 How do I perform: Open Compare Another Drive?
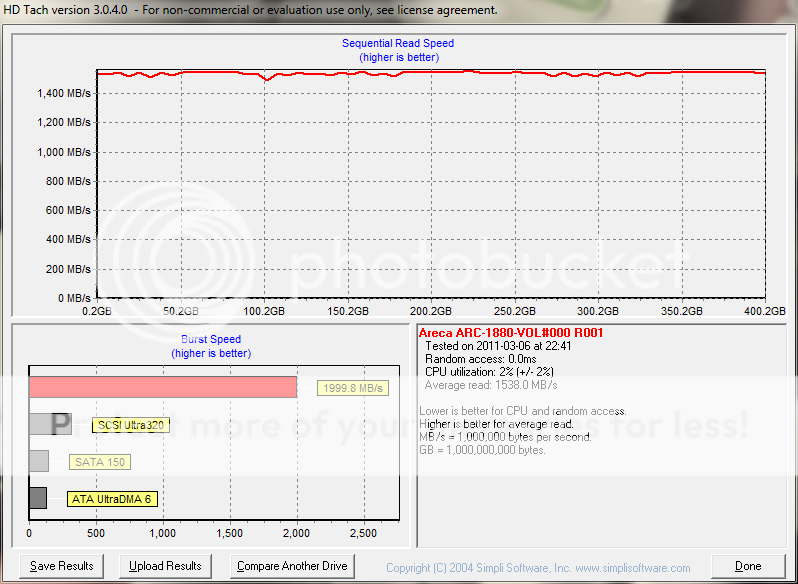(x=292, y=566)
